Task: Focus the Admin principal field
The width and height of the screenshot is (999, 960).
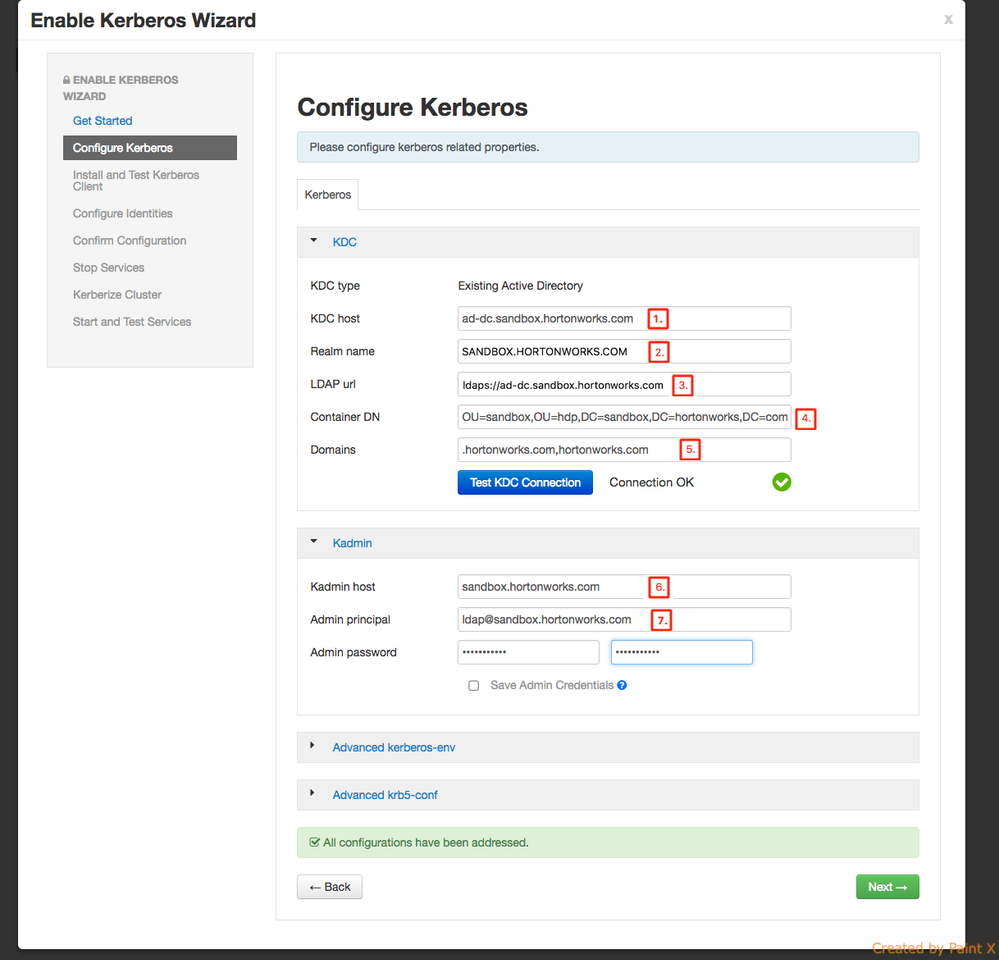Action: point(550,620)
